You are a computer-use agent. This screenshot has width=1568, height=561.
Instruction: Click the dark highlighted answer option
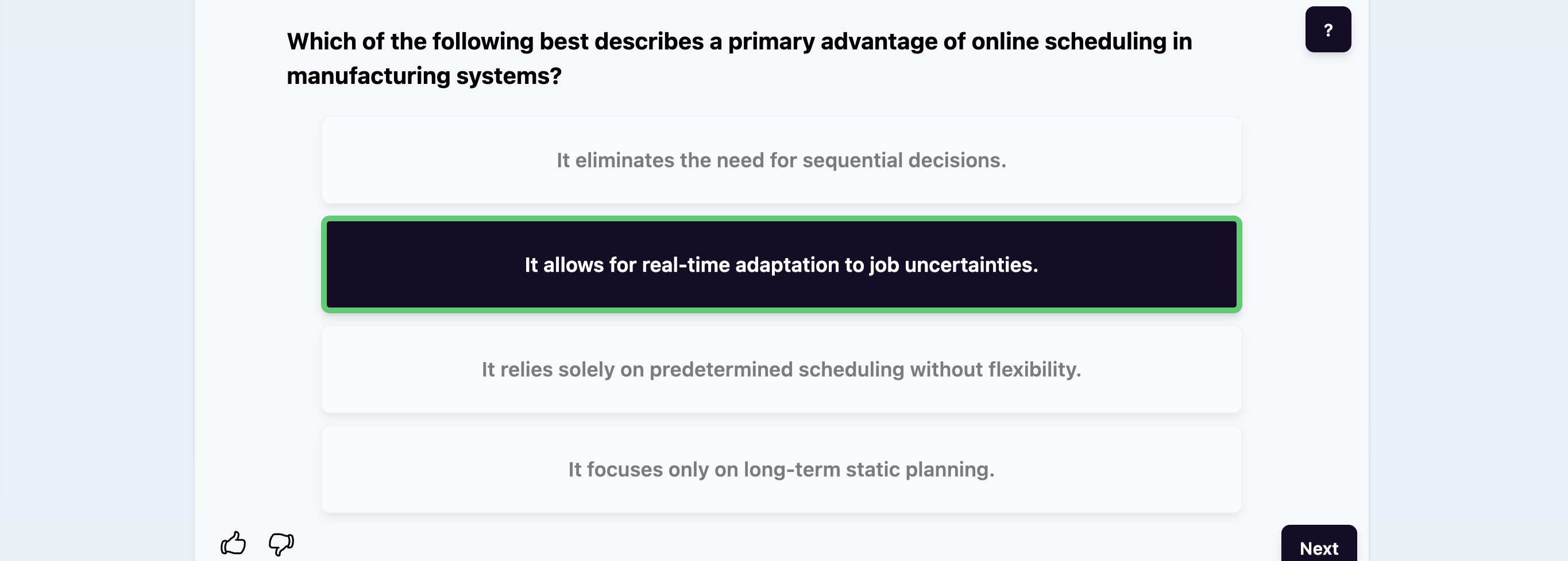coord(781,265)
